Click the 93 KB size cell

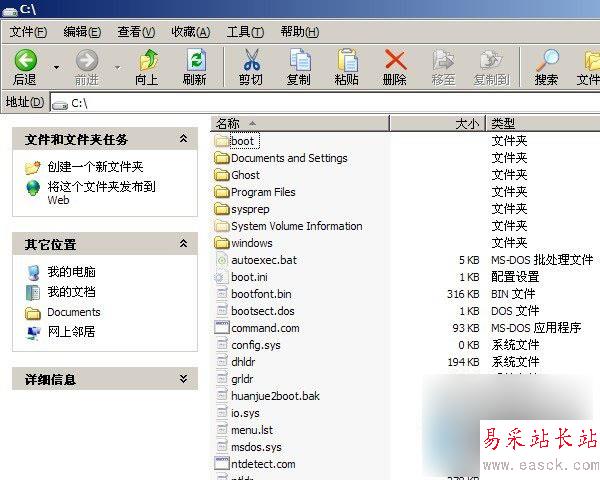466,328
